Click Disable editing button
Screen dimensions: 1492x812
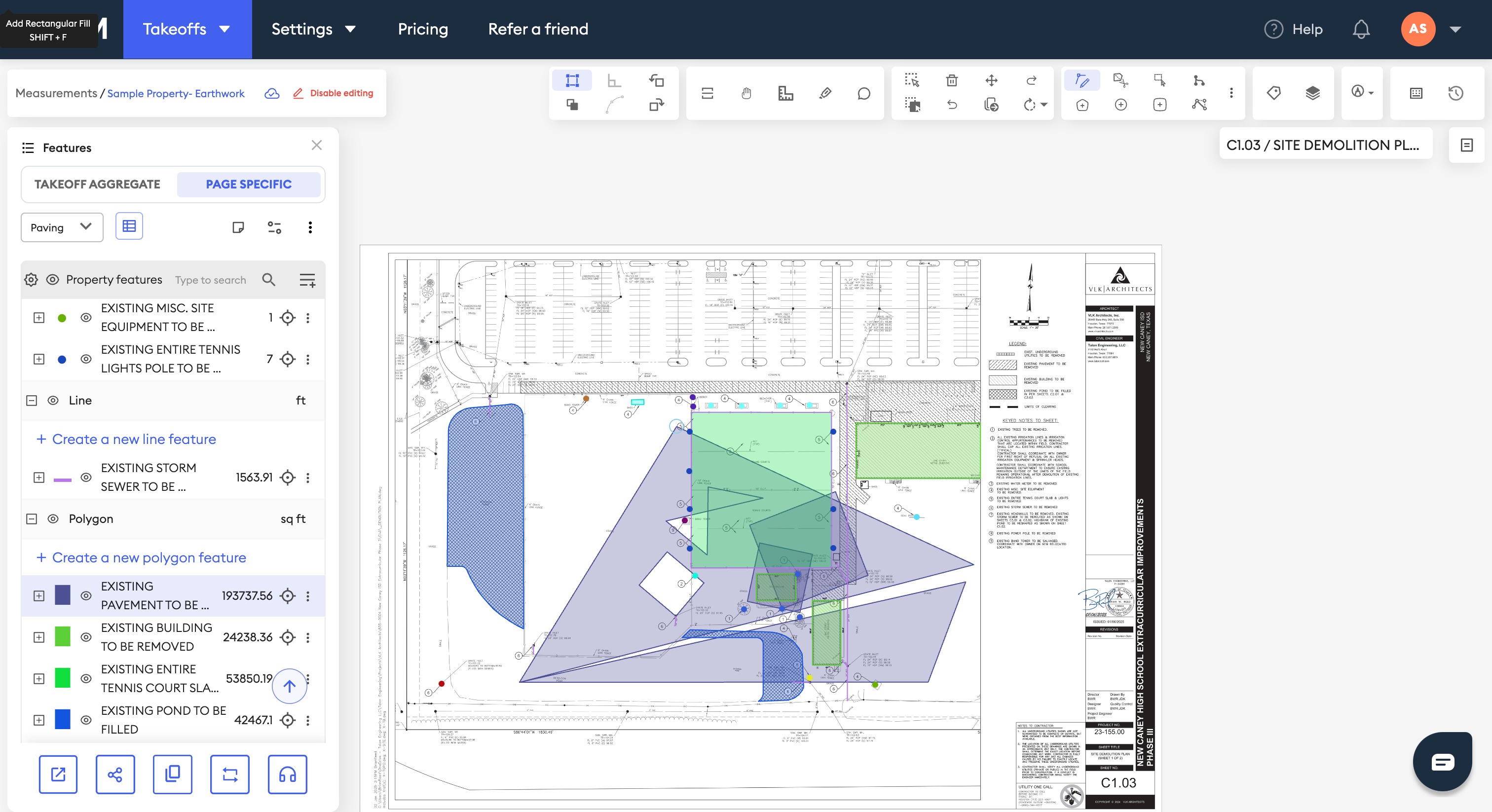click(x=333, y=93)
